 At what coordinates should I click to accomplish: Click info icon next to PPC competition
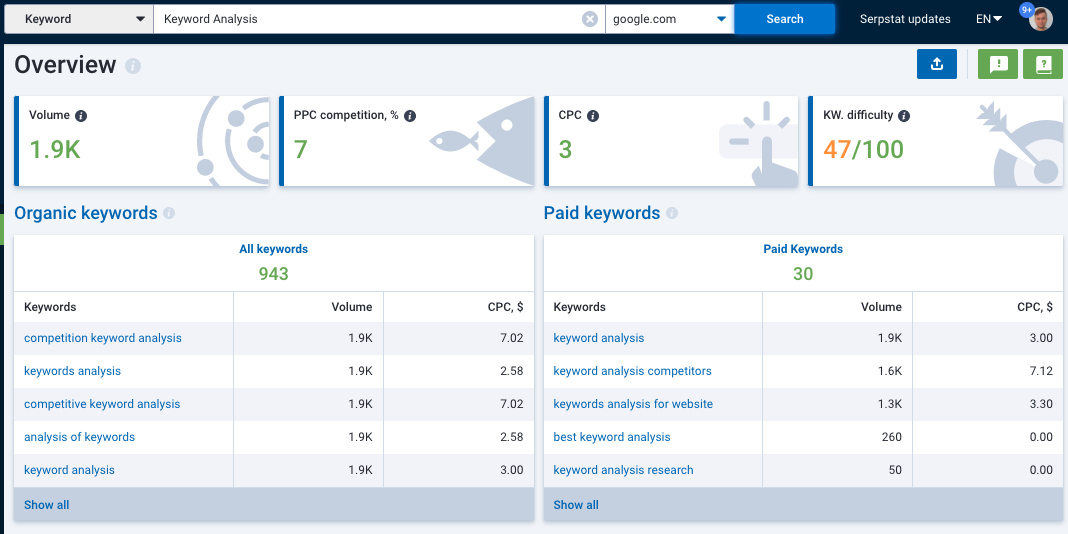tap(410, 116)
